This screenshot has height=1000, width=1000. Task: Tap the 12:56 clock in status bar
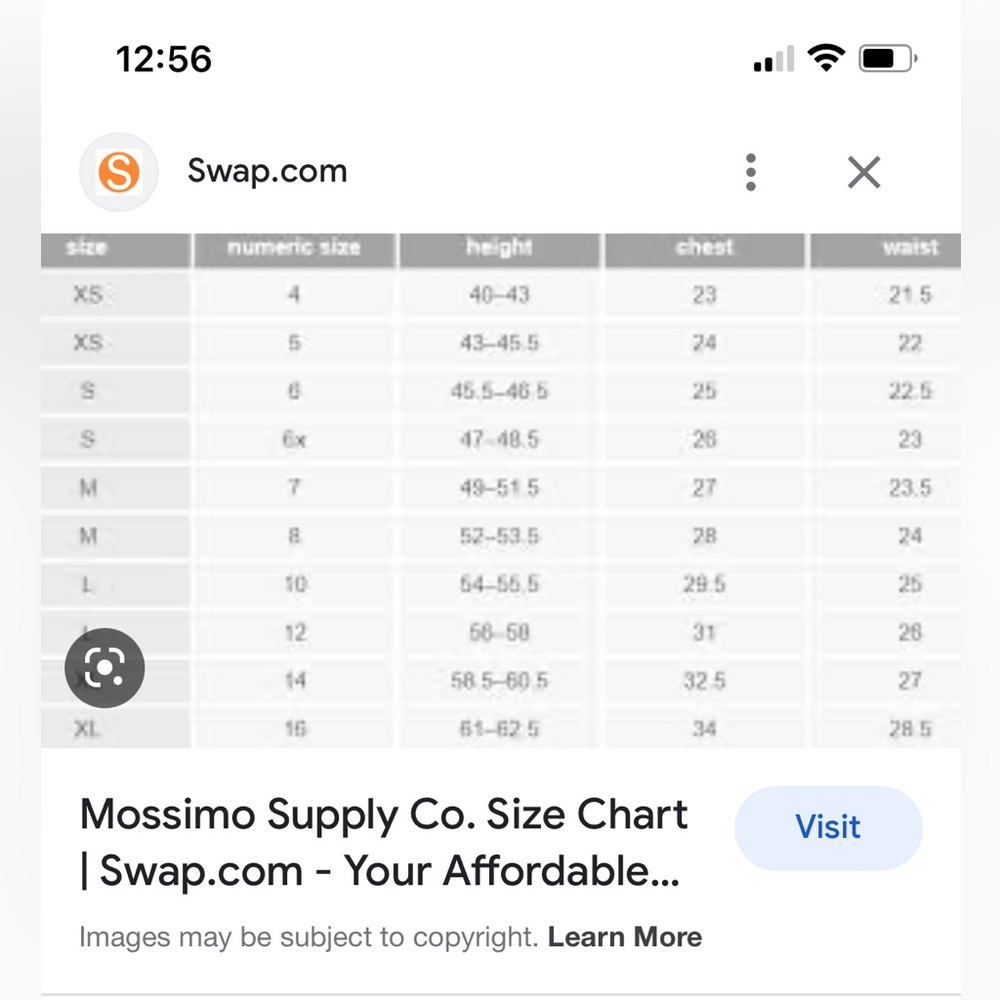pos(164,59)
